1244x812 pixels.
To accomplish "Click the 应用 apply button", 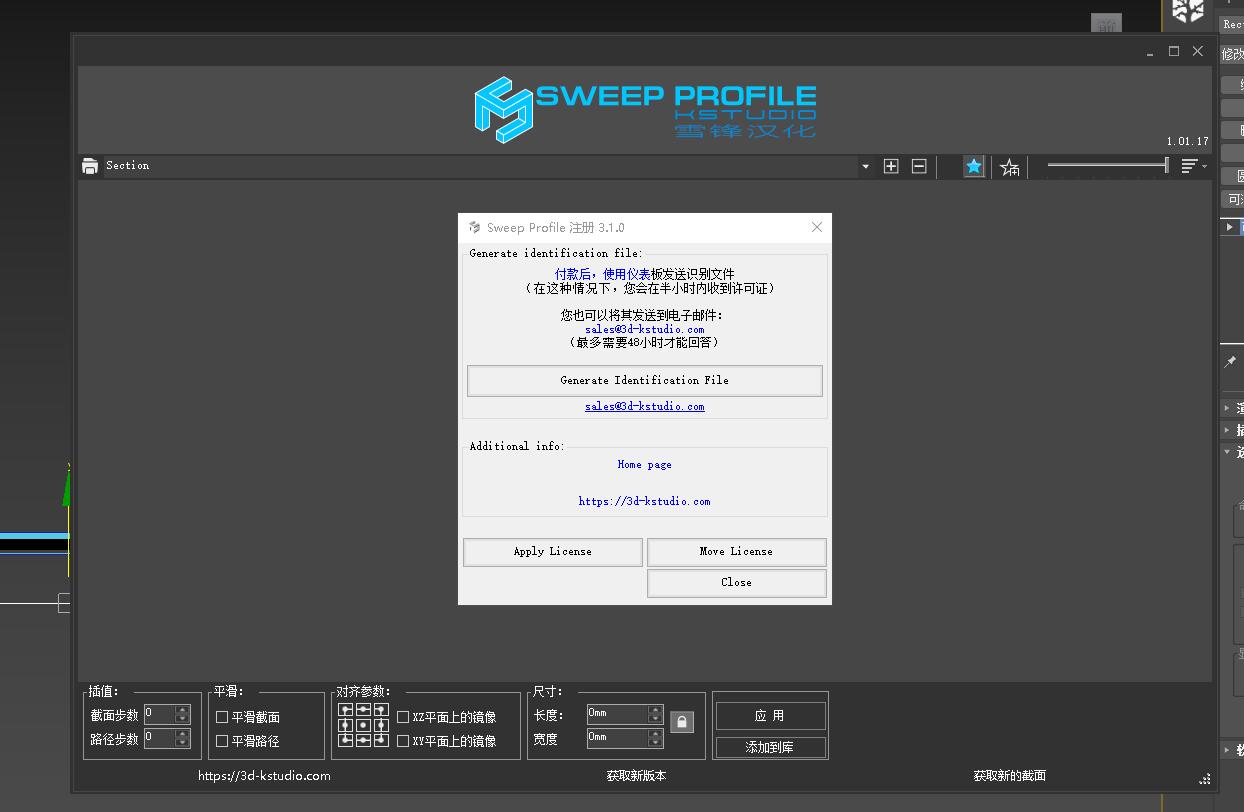I will pos(770,716).
